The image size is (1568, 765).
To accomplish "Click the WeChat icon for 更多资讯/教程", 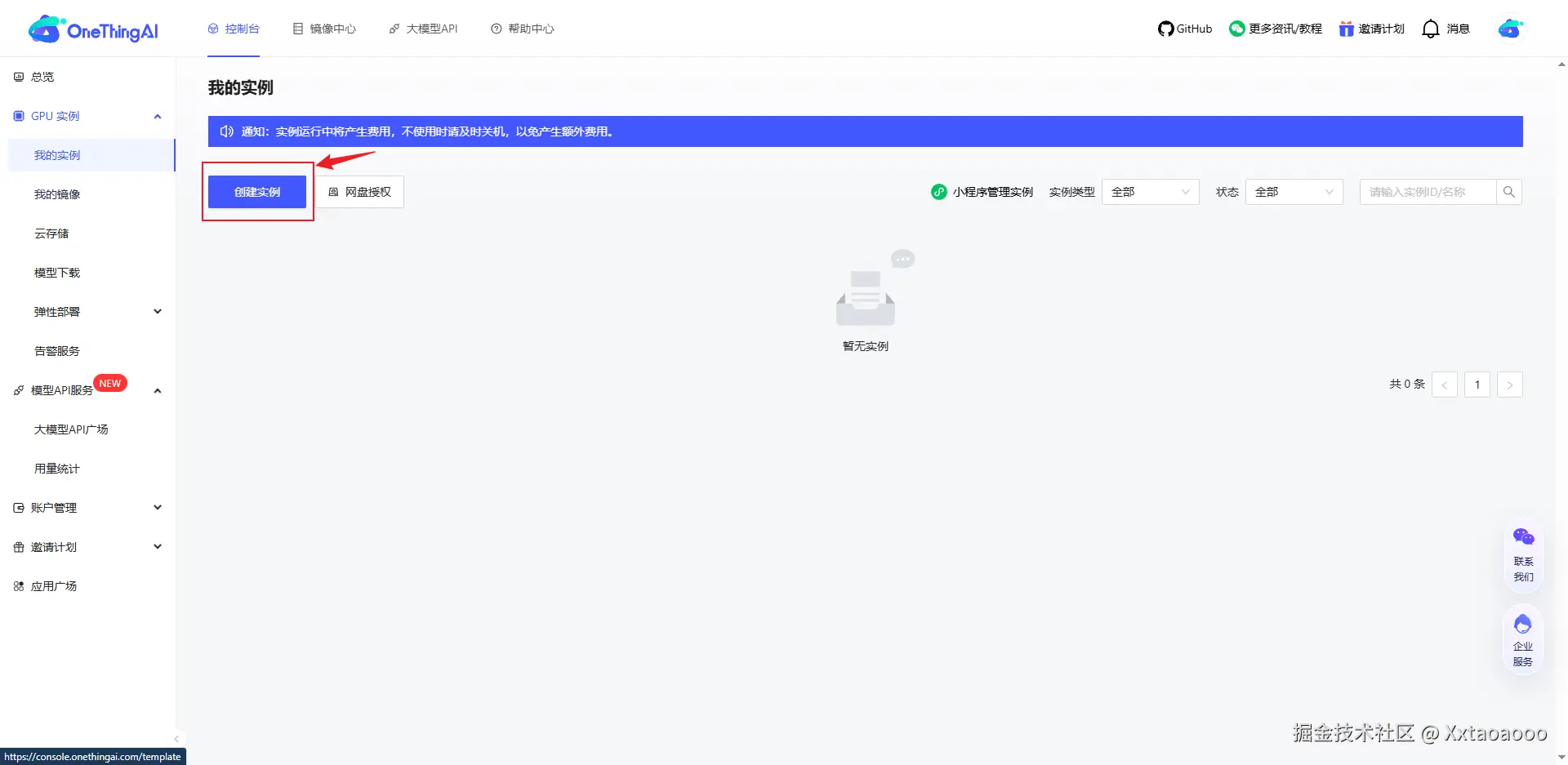I will [1237, 29].
